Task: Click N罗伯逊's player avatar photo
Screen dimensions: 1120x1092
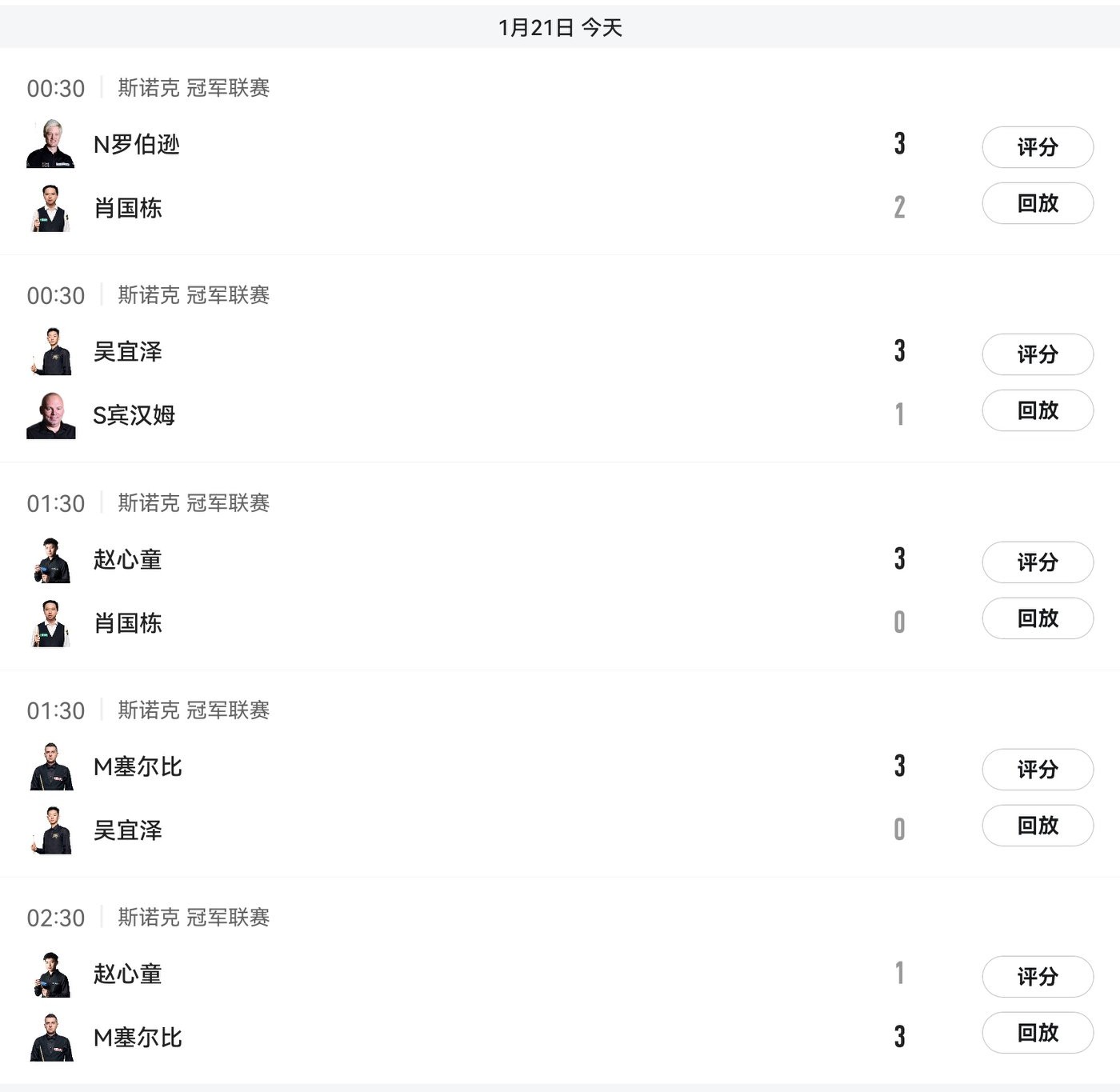Action: pyautogui.click(x=50, y=144)
